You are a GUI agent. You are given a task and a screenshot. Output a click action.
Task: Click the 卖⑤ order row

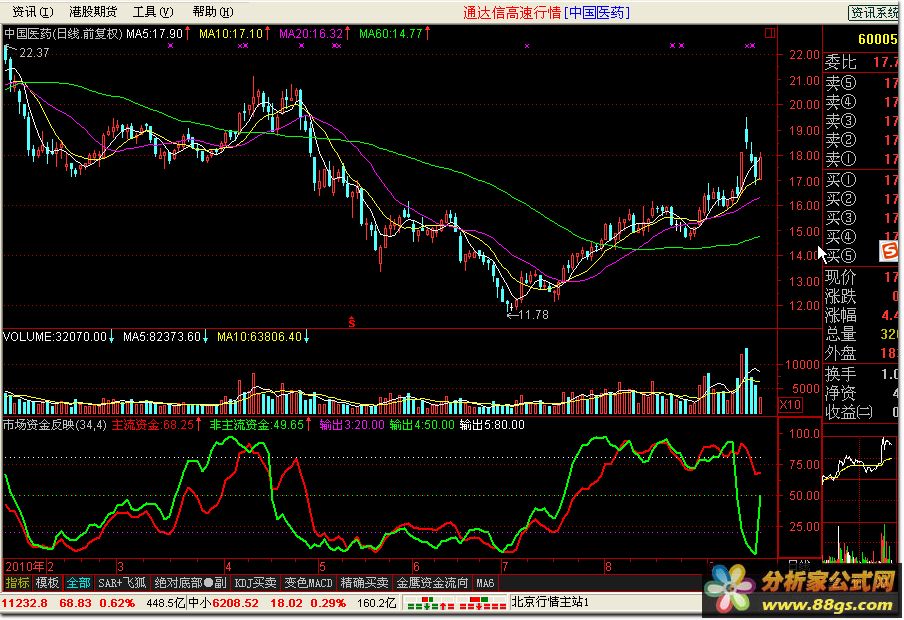point(861,83)
